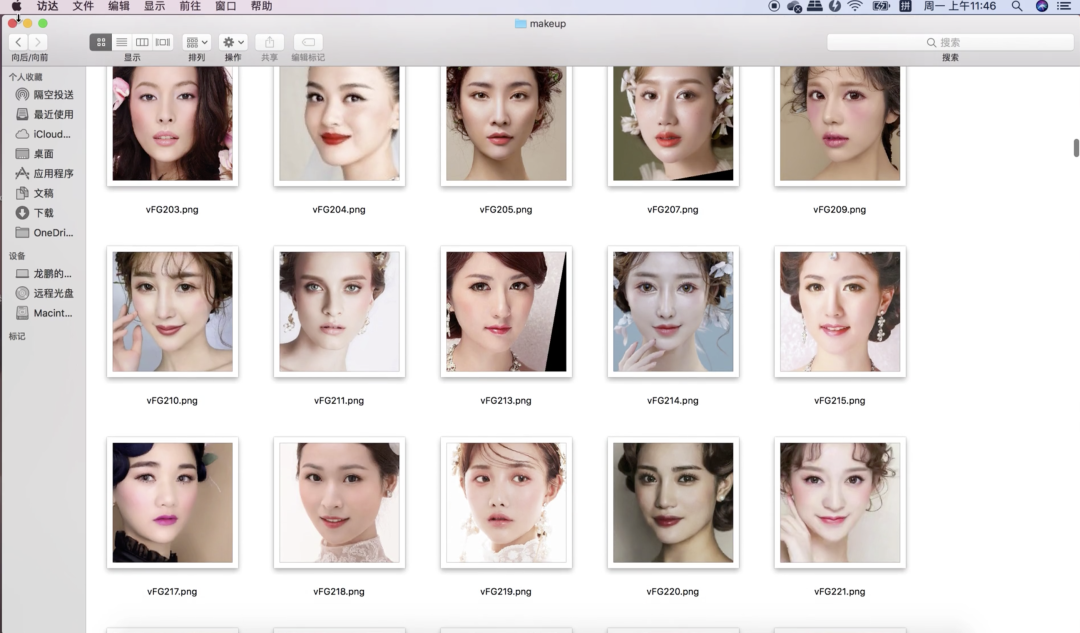Open Recents 最近使用 in sidebar
The height and width of the screenshot is (633, 1080).
pyautogui.click(x=45, y=114)
